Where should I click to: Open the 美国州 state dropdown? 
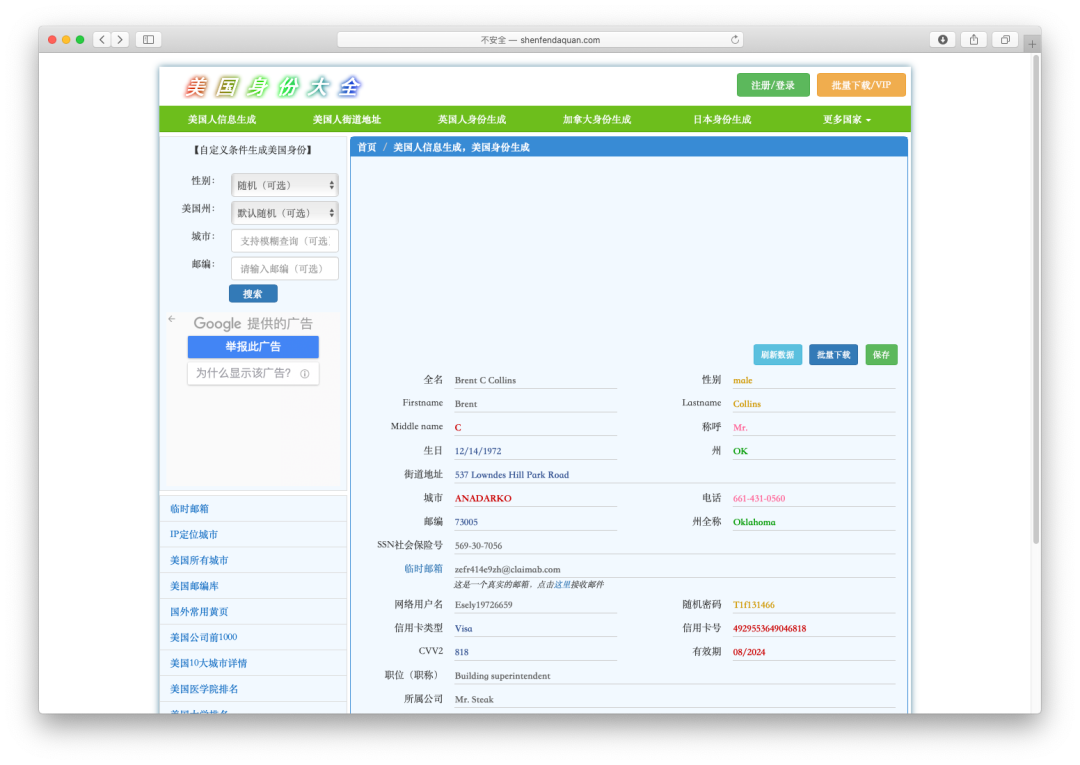pos(284,213)
